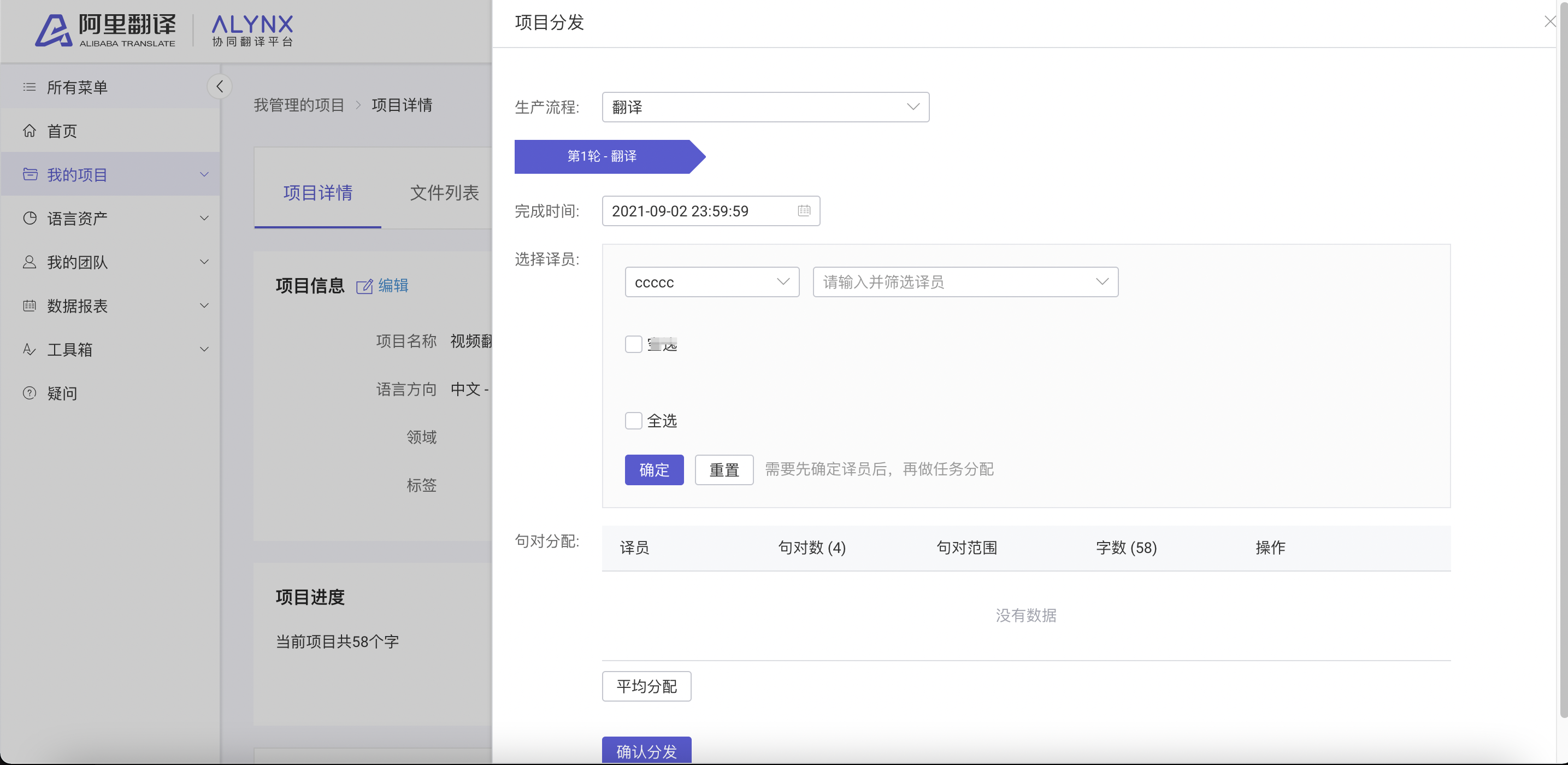Switch to the 项目详情 tab
1568x765 pixels.
(x=318, y=193)
